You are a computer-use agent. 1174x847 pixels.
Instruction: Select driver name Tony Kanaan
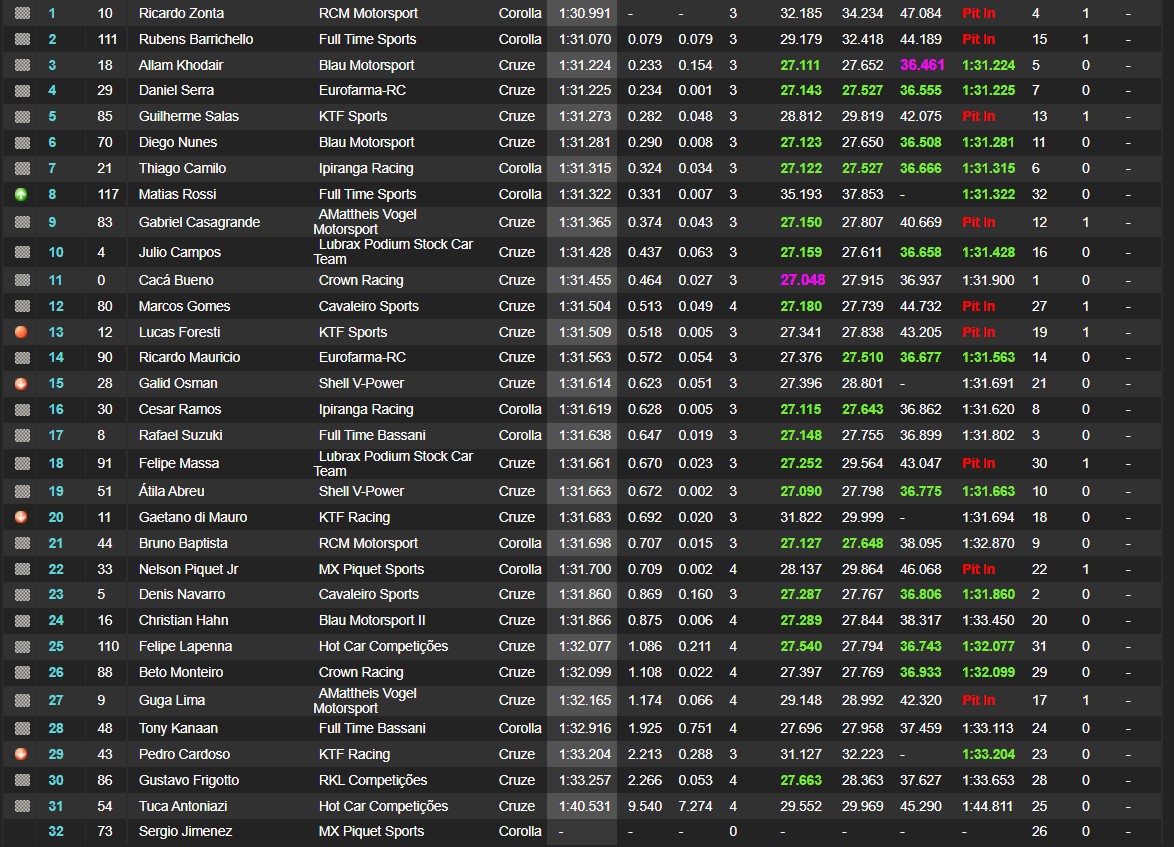[x=178, y=728]
